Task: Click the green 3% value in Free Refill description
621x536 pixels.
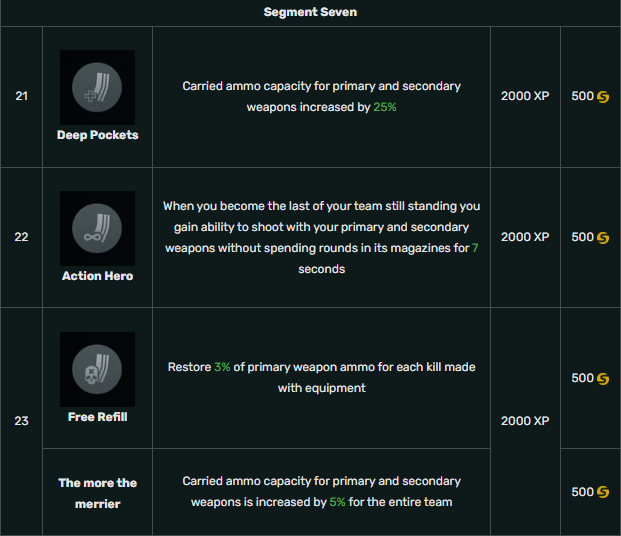Action: click(222, 367)
